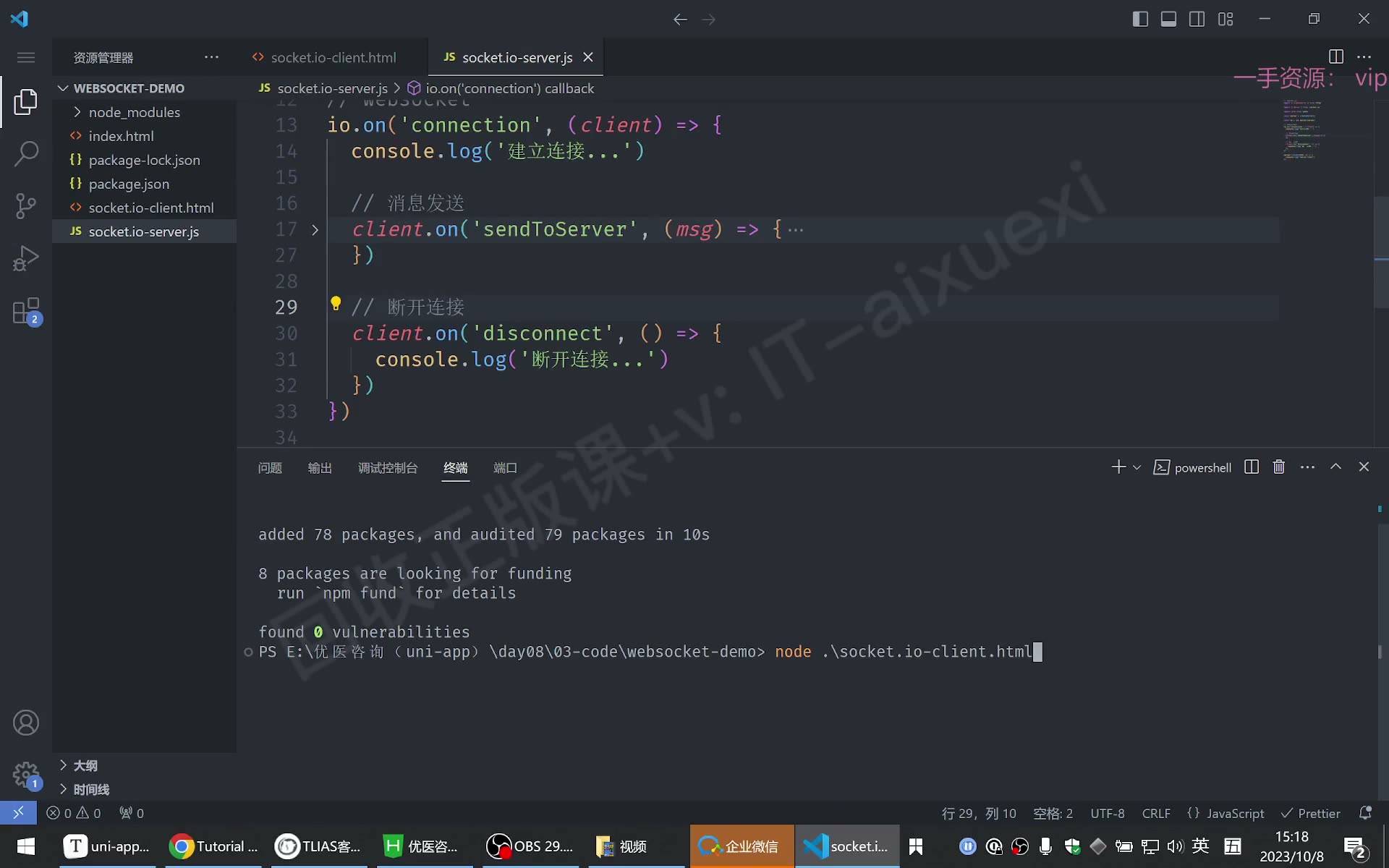Toggle the secondary sidebar layout button
Image resolution: width=1389 pixels, height=868 pixels.
[x=1197, y=20]
